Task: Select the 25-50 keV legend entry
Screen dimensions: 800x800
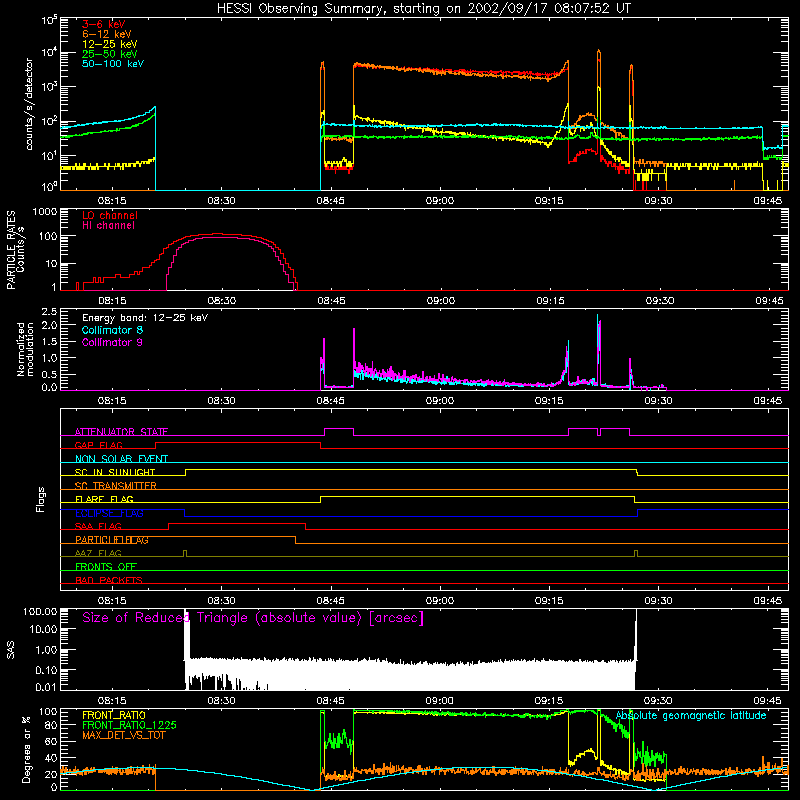Action: click(x=110, y=54)
